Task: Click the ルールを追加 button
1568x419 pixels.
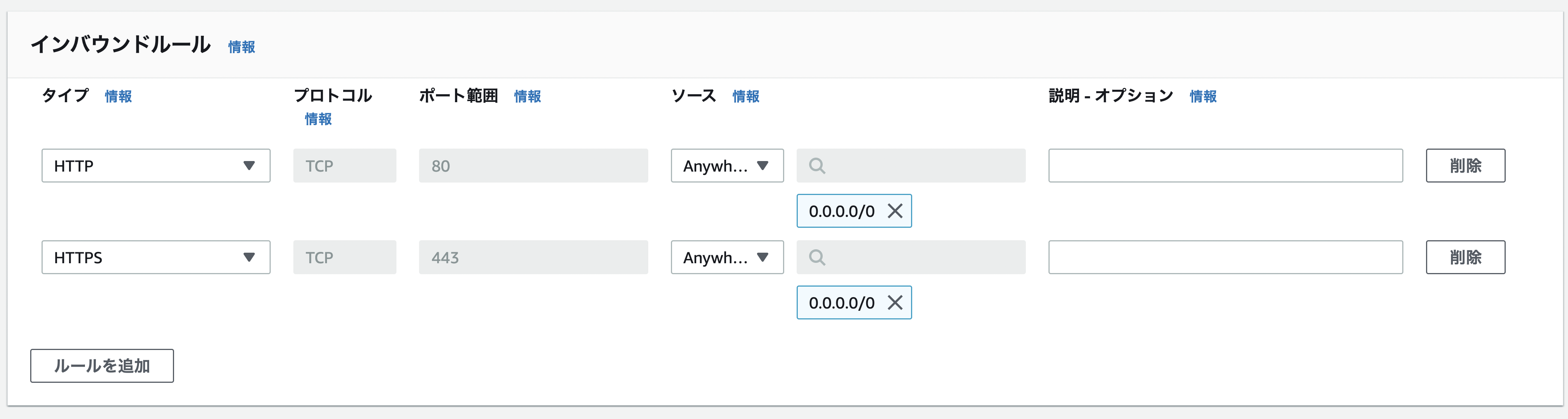Action: (x=101, y=365)
